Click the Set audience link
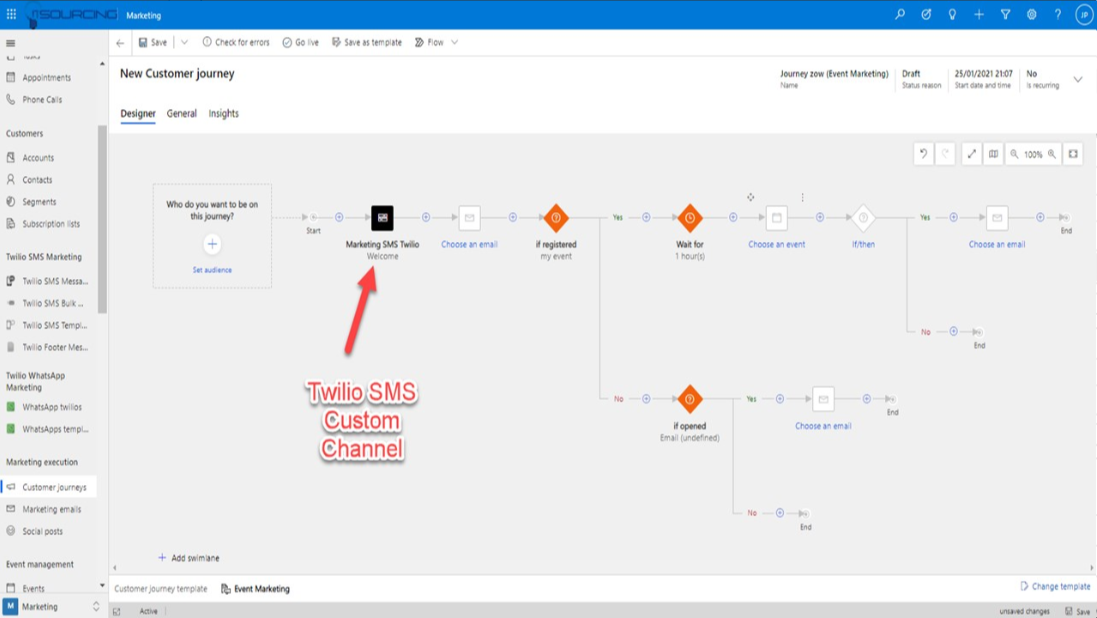 (x=212, y=270)
